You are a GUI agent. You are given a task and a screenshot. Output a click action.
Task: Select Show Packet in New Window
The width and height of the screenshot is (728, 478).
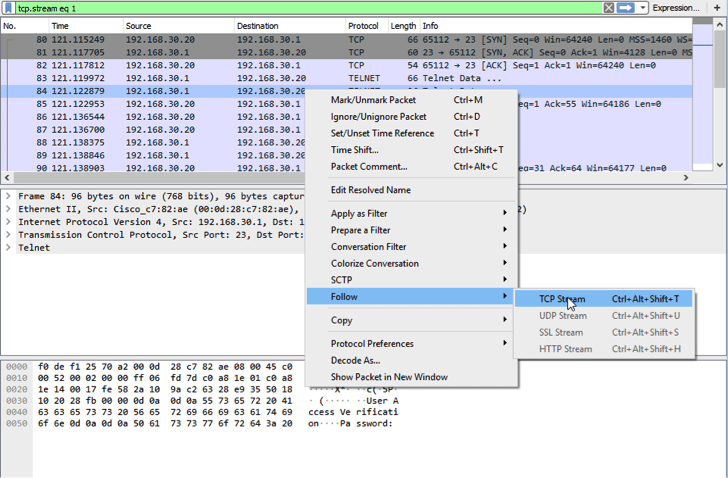pyautogui.click(x=389, y=377)
